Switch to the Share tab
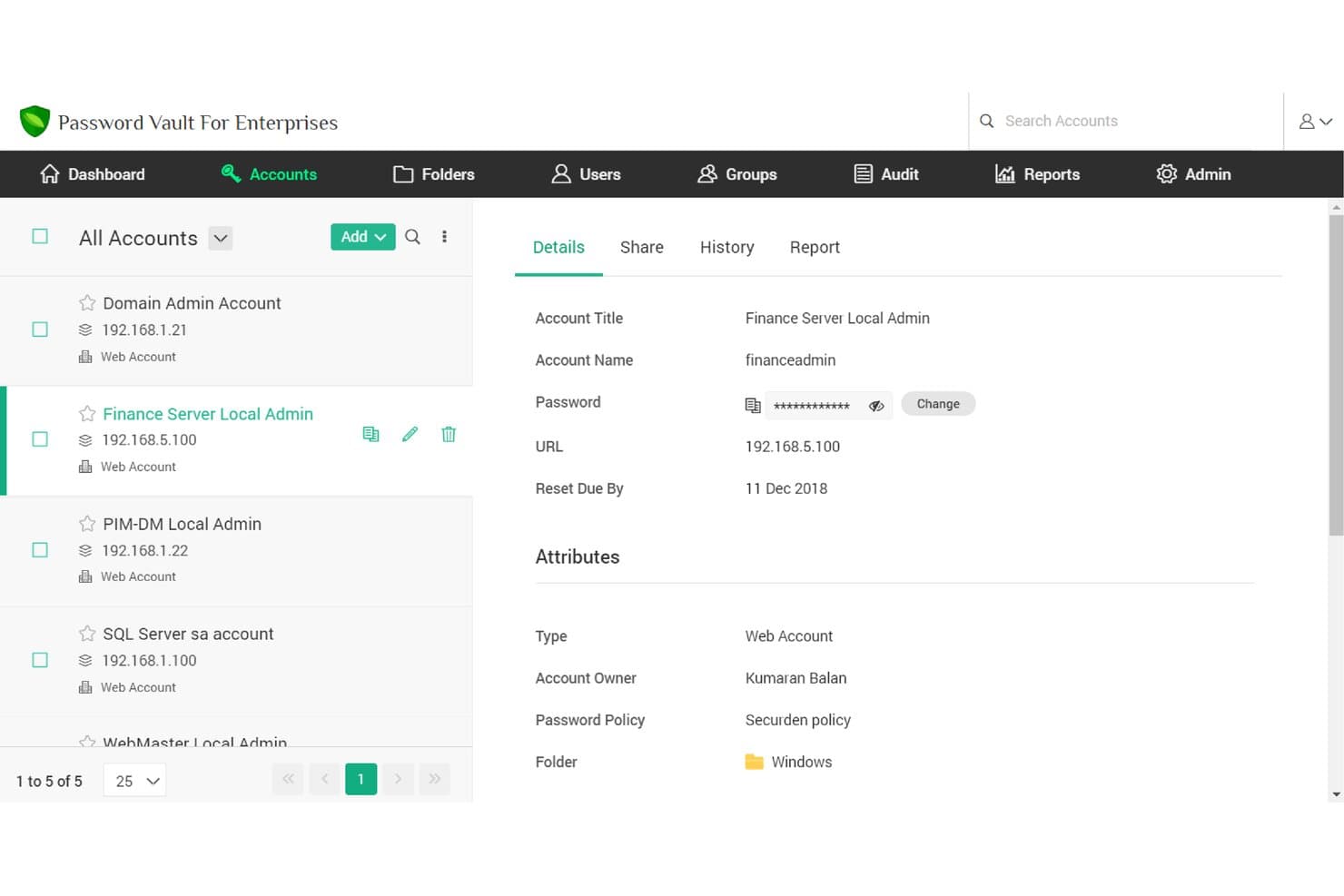 tap(642, 247)
